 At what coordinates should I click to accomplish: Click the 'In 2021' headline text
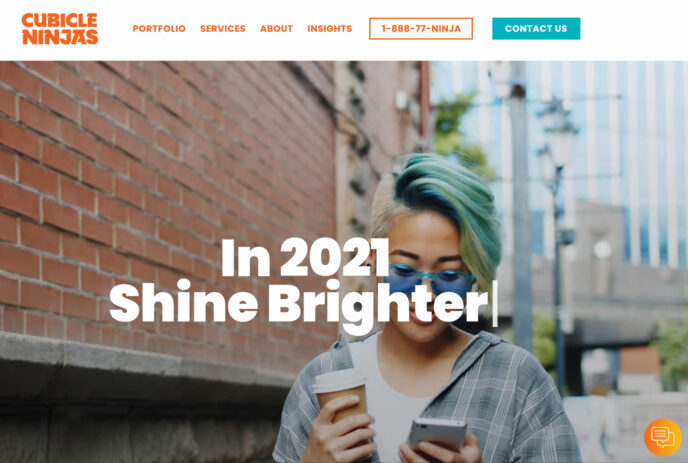pyautogui.click(x=305, y=258)
